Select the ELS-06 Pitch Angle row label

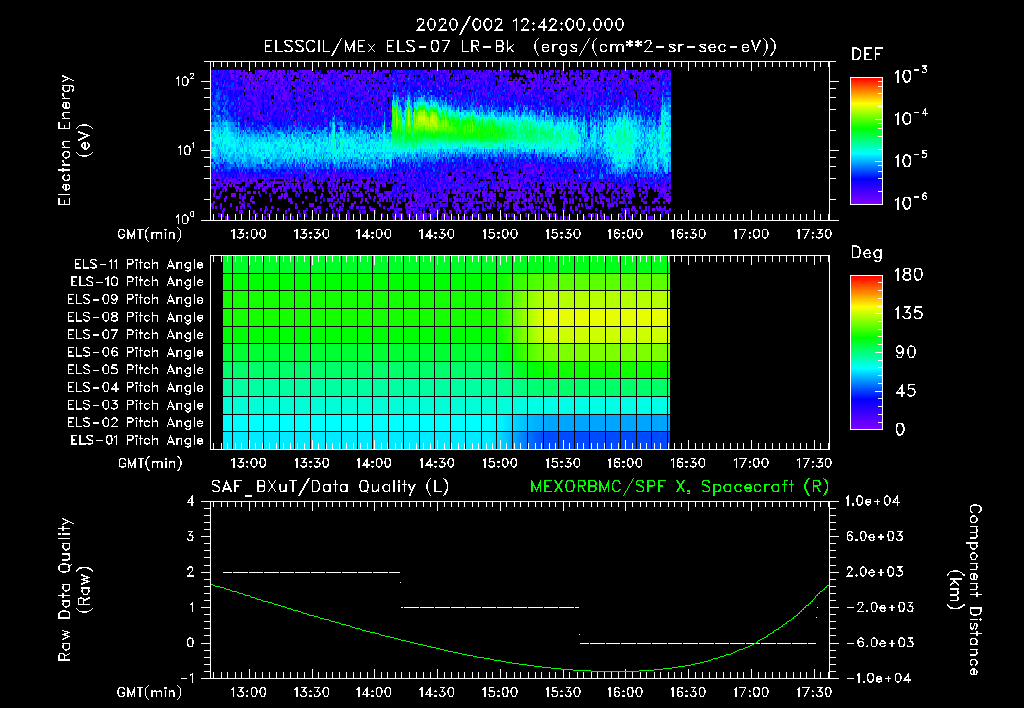tap(136, 352)
